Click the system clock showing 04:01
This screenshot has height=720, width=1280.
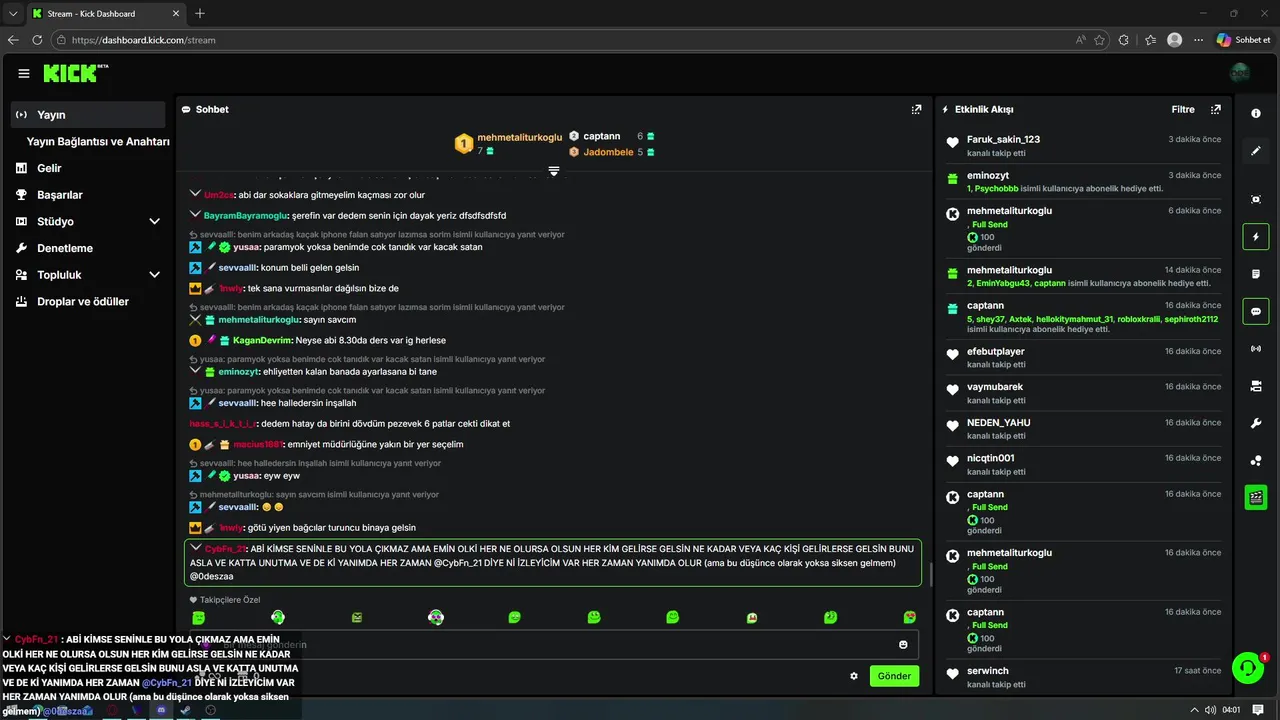point(1231,710)
